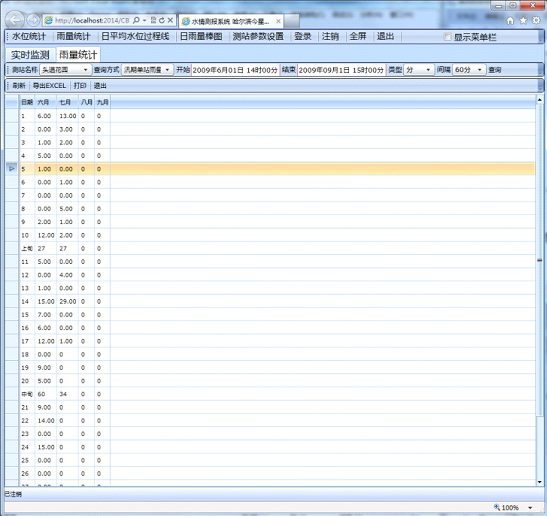Open the 测站参数设置 menu
The height and width of the screenshot is (516, 547).
pos(258,36)
